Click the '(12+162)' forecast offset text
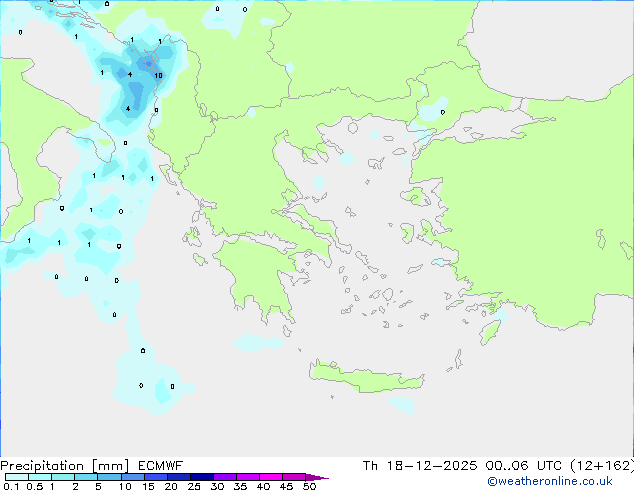The image size is (634, 490). point(602,466)
